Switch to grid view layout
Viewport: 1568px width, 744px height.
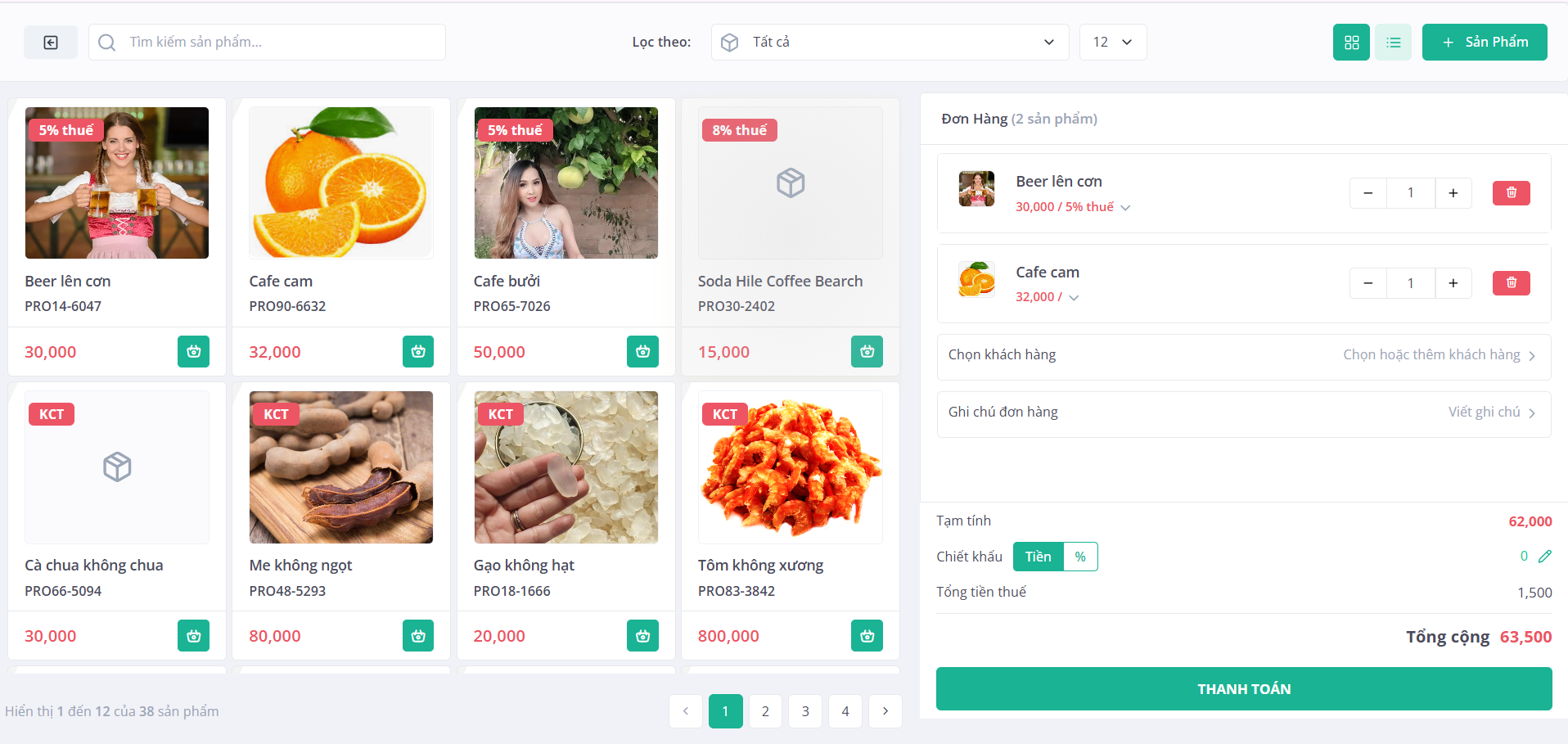point(1351,42)
